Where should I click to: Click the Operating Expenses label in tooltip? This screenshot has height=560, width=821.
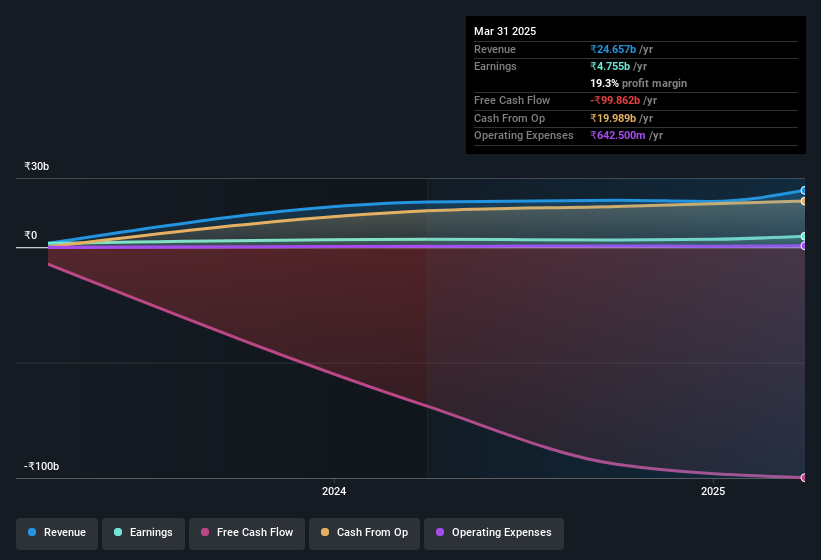pos(524,136)
